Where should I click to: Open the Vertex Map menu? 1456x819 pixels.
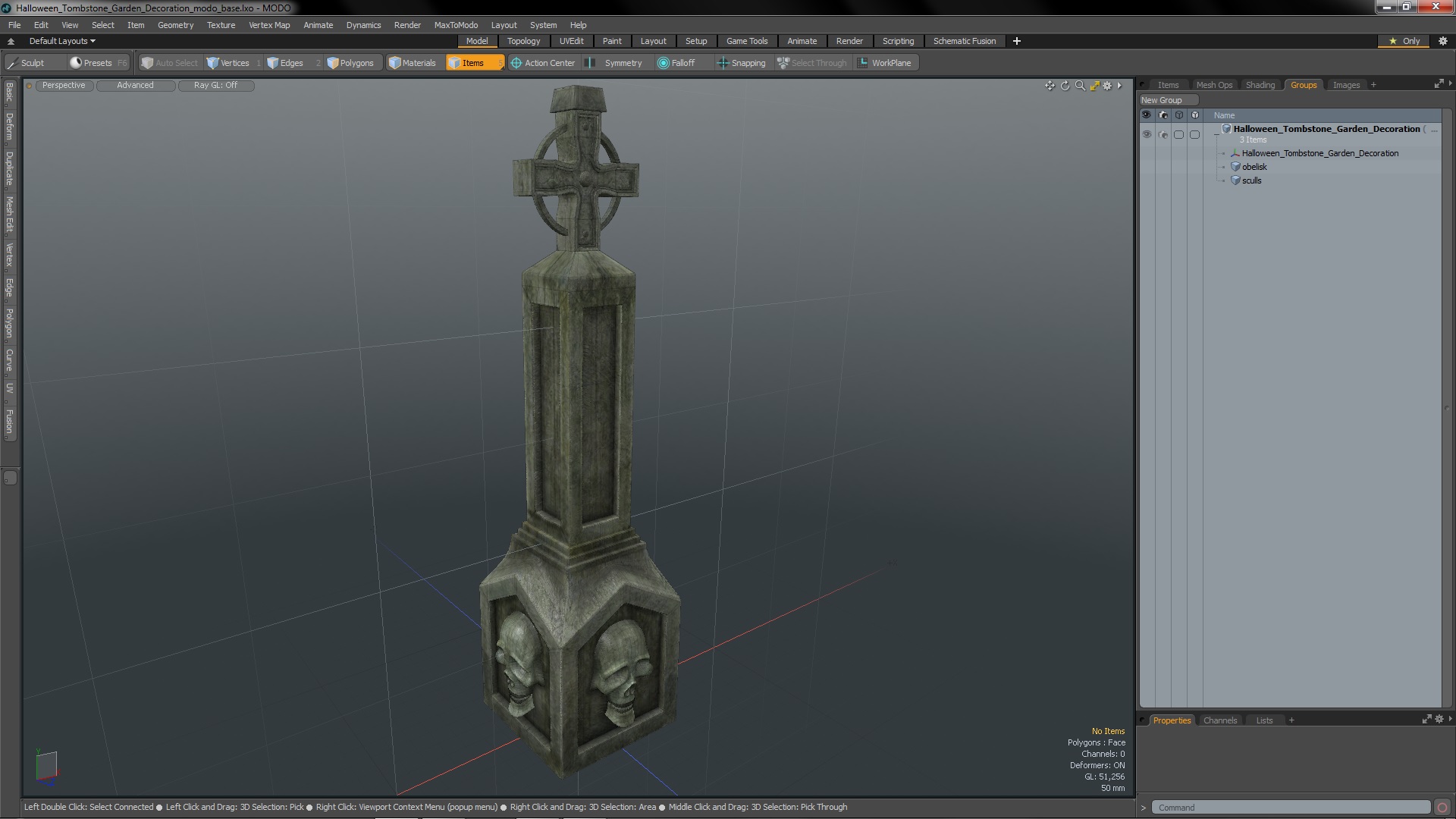(x=269, y=25)
